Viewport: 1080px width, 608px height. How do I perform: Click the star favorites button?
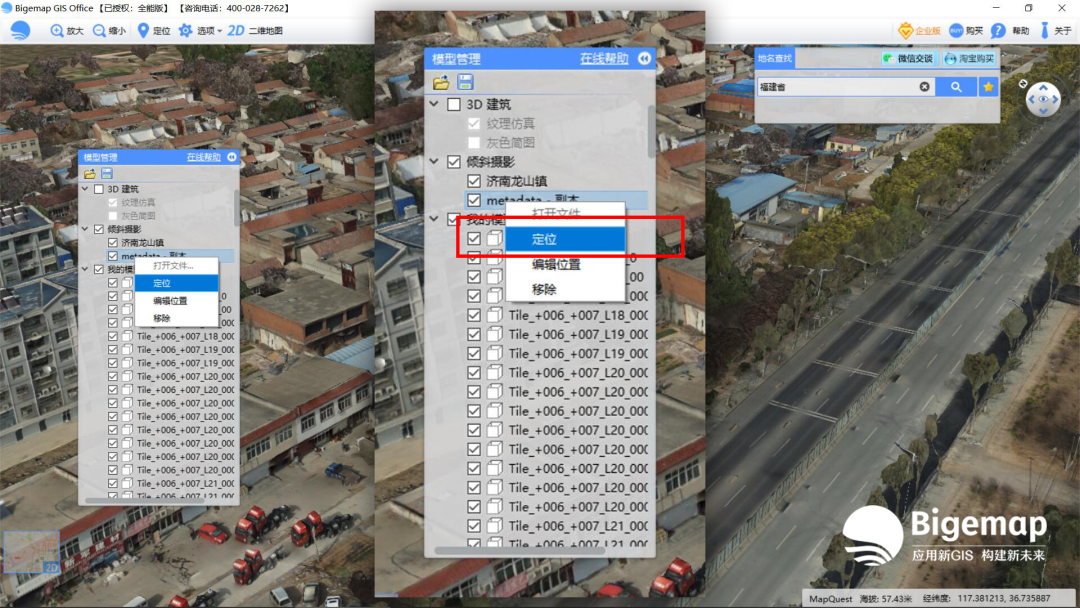(x=988, y=87)
